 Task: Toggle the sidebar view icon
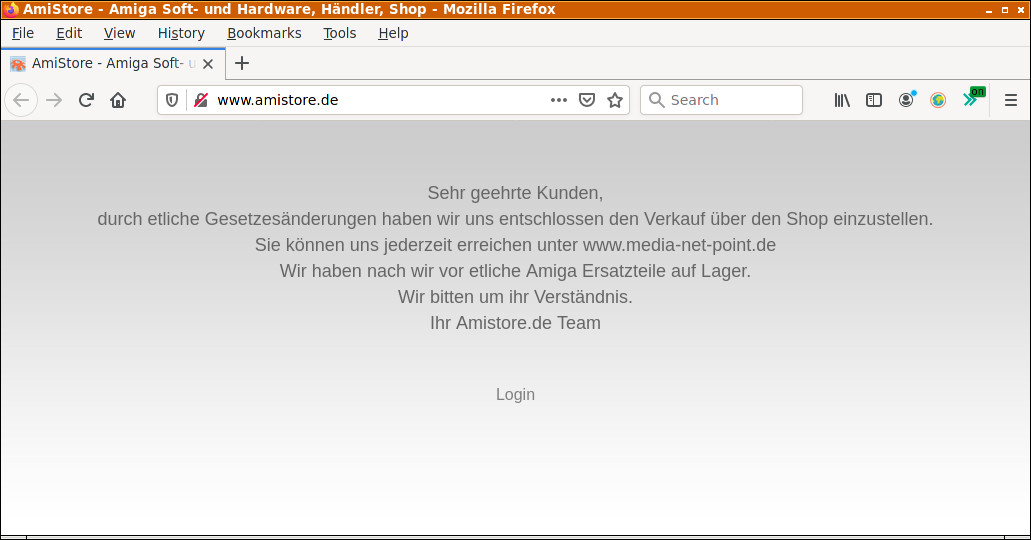click(874, 100)
